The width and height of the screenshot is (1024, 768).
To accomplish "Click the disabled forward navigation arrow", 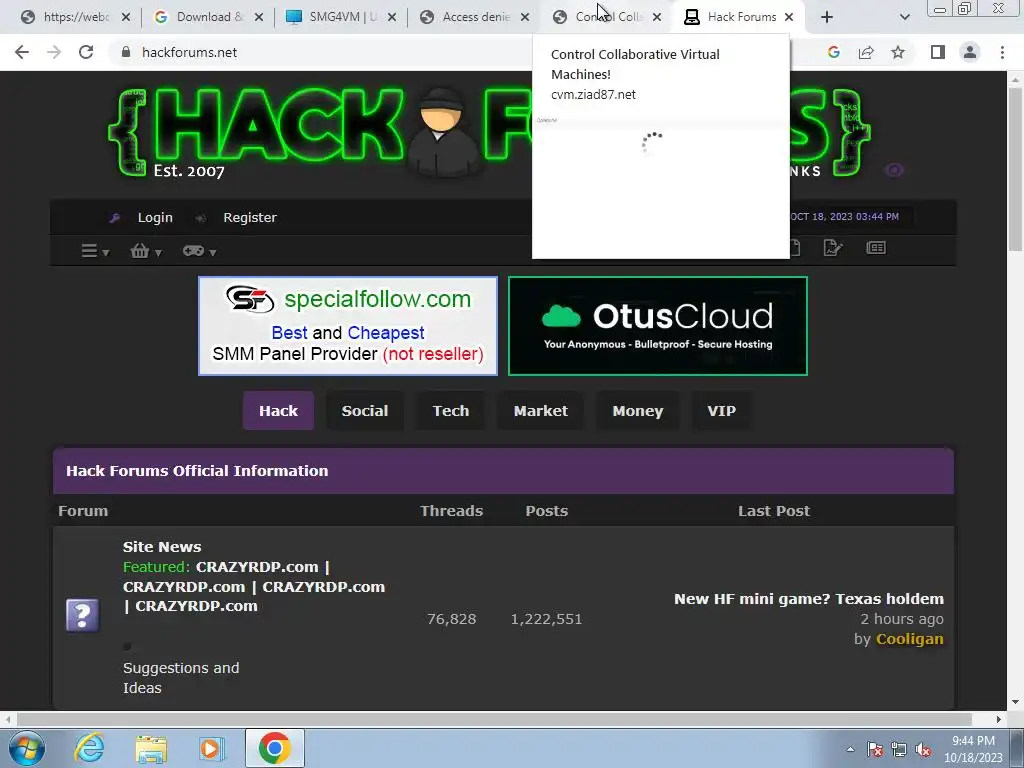I will click(54, 52).
